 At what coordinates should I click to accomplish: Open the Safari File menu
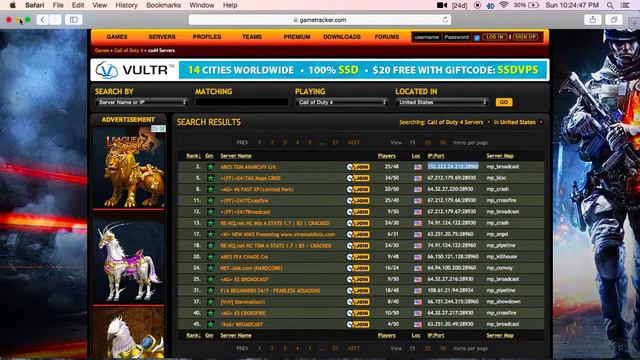coord(58,5)
